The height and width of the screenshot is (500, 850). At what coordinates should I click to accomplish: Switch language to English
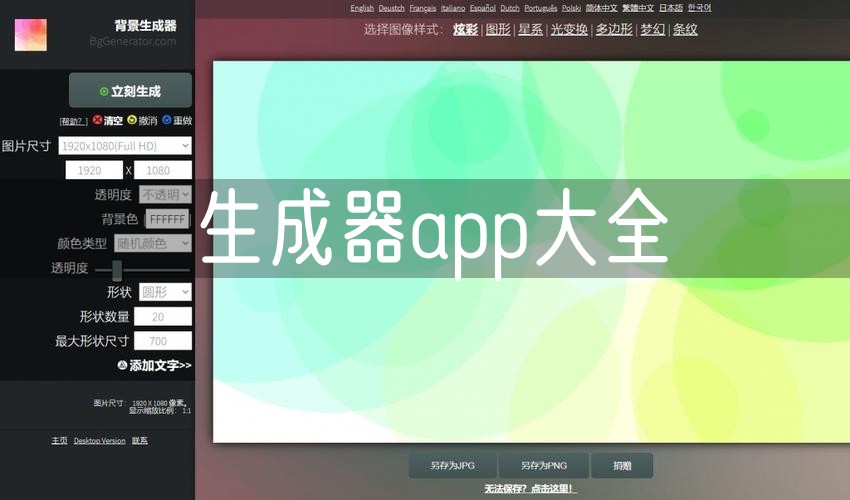click(362, 8)
